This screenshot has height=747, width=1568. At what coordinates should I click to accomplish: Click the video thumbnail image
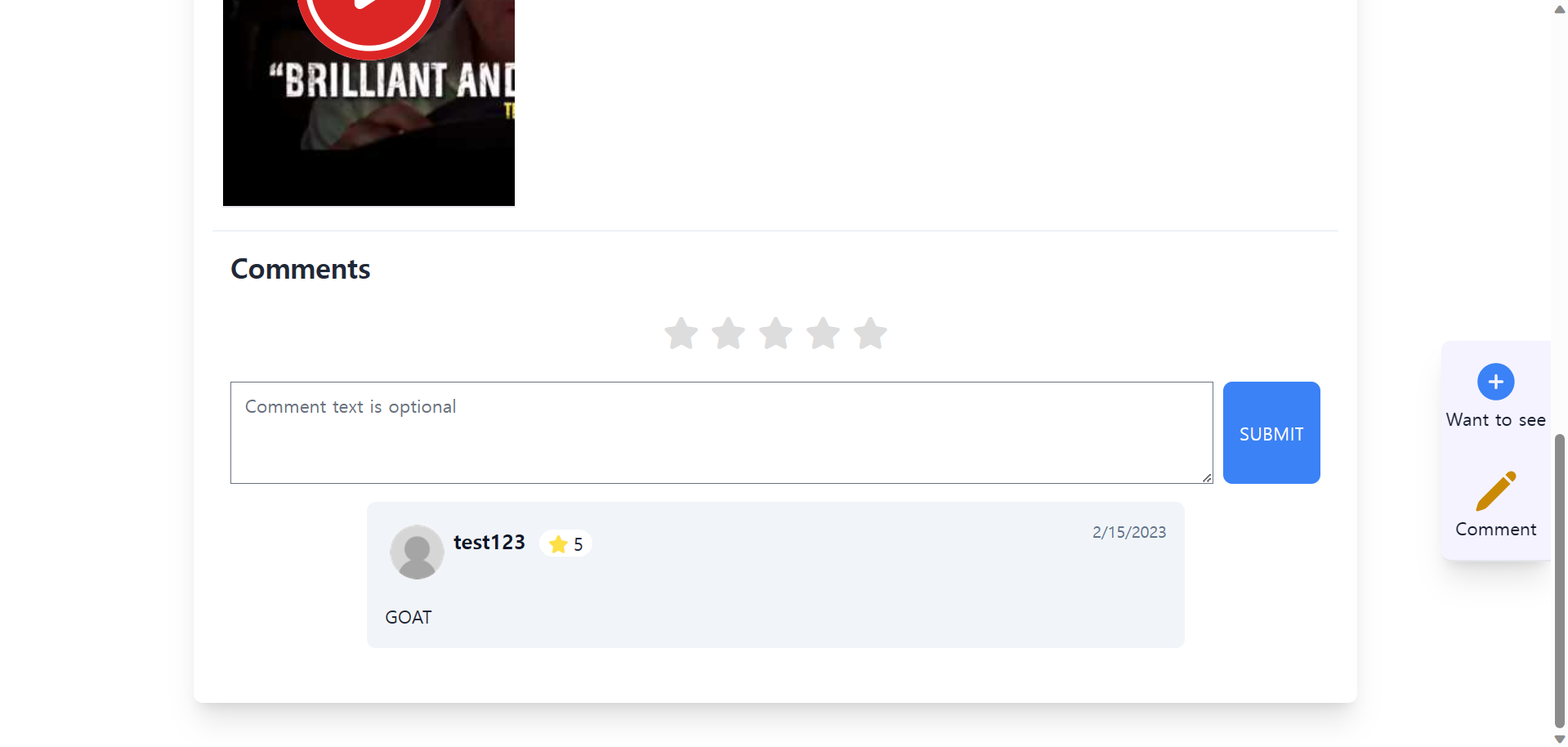click(x=369, y=103)
